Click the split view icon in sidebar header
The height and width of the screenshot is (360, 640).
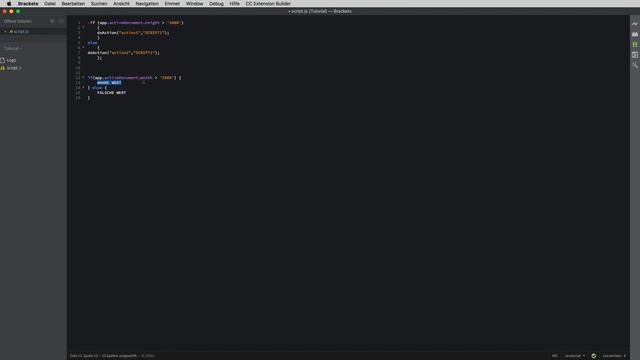coord(61,21)
